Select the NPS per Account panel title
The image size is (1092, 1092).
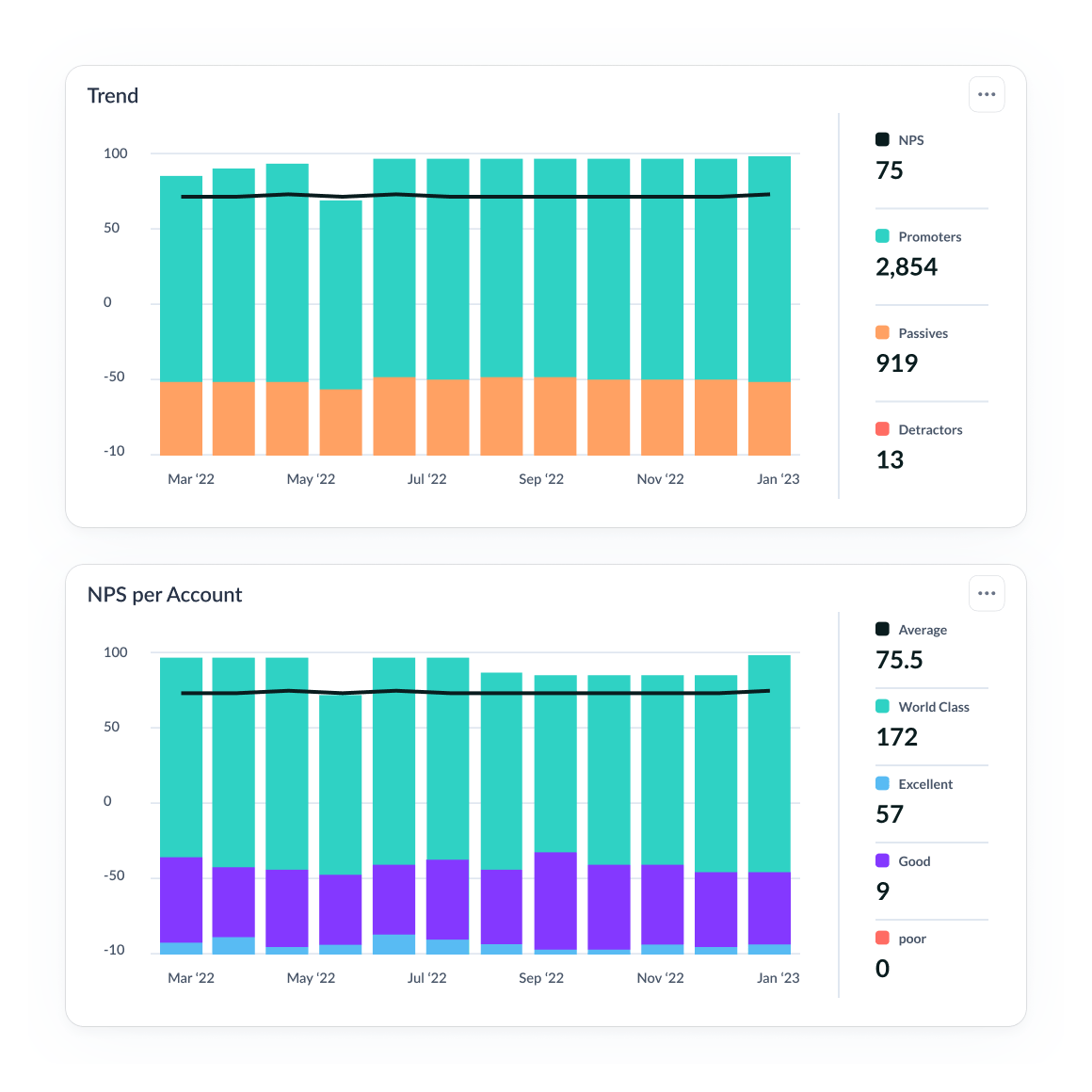166,594
